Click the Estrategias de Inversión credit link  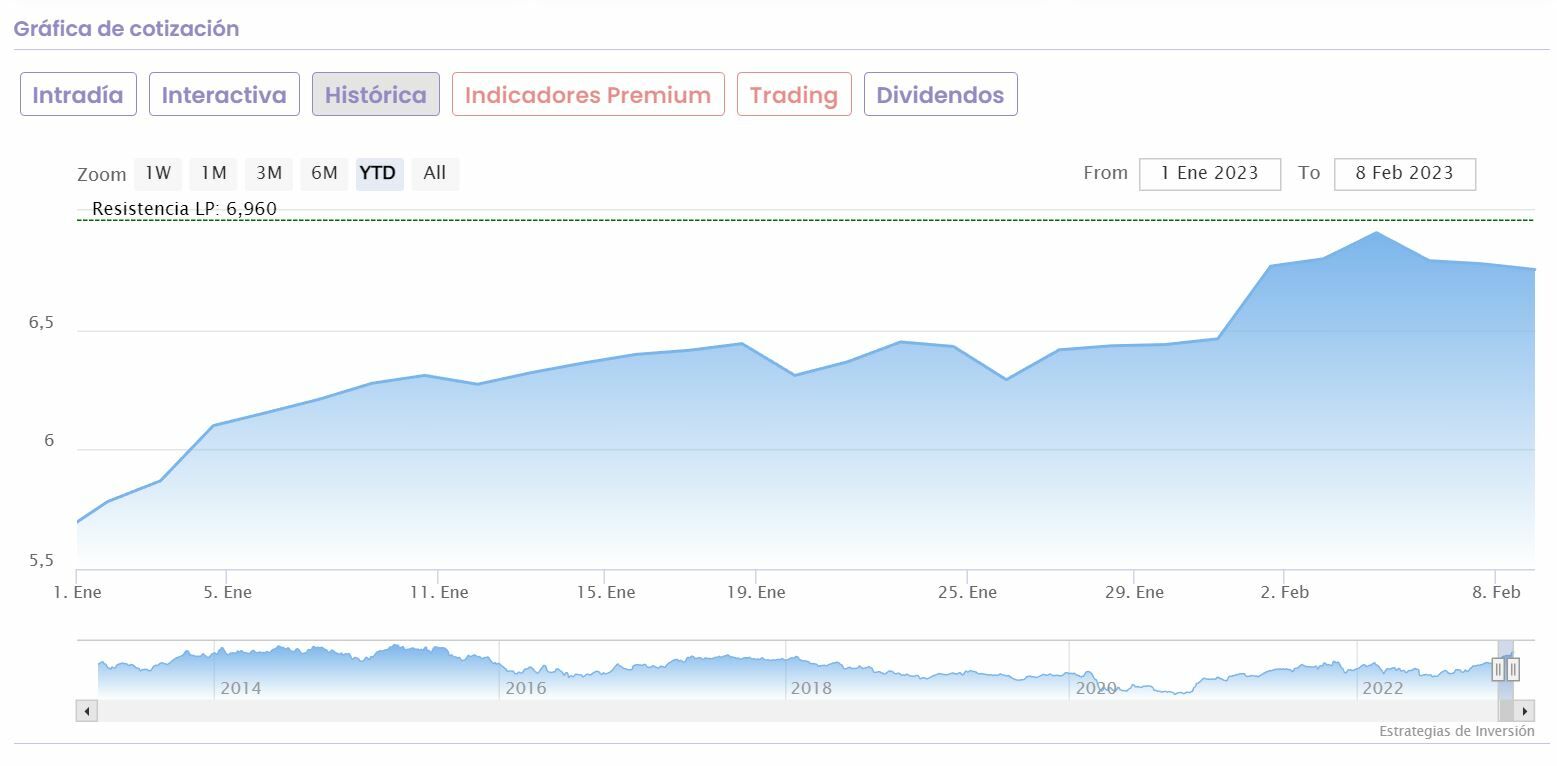coord(1456,731)
